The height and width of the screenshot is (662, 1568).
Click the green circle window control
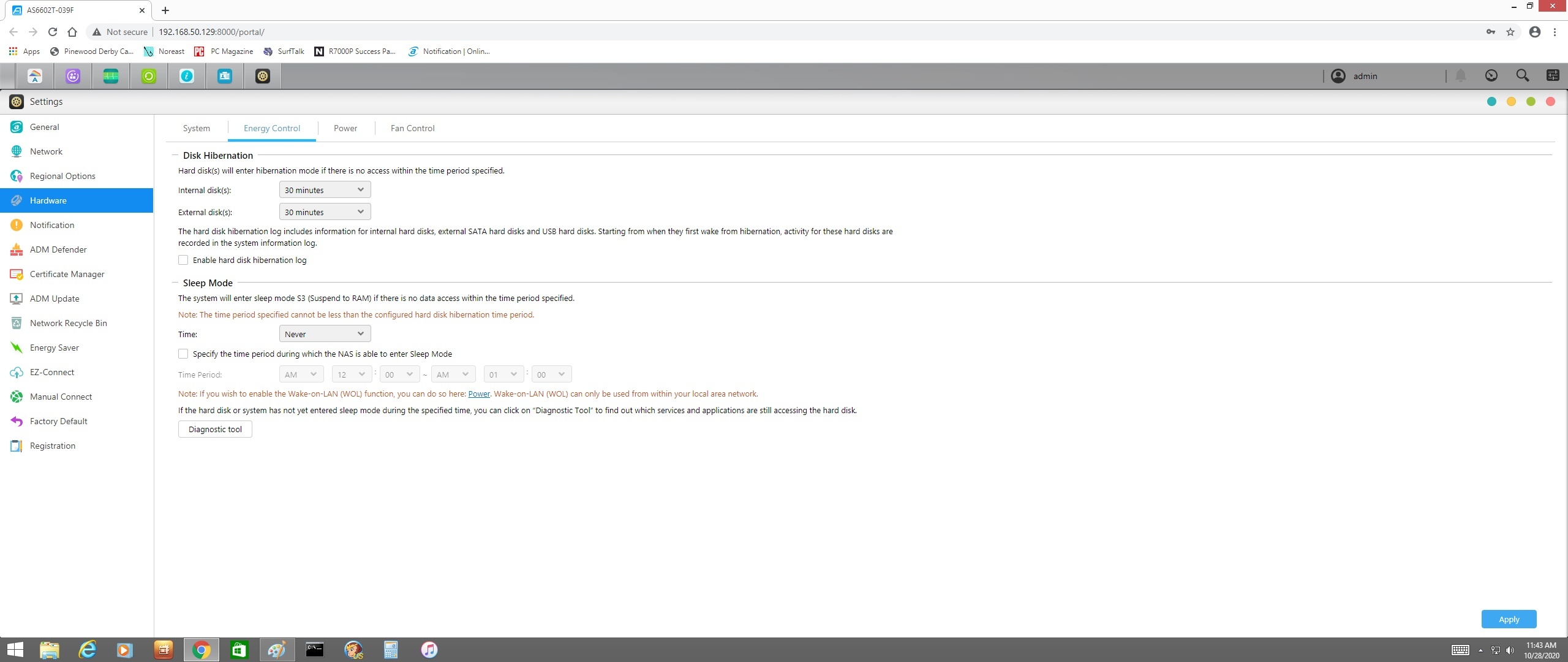click(1531, 102)
